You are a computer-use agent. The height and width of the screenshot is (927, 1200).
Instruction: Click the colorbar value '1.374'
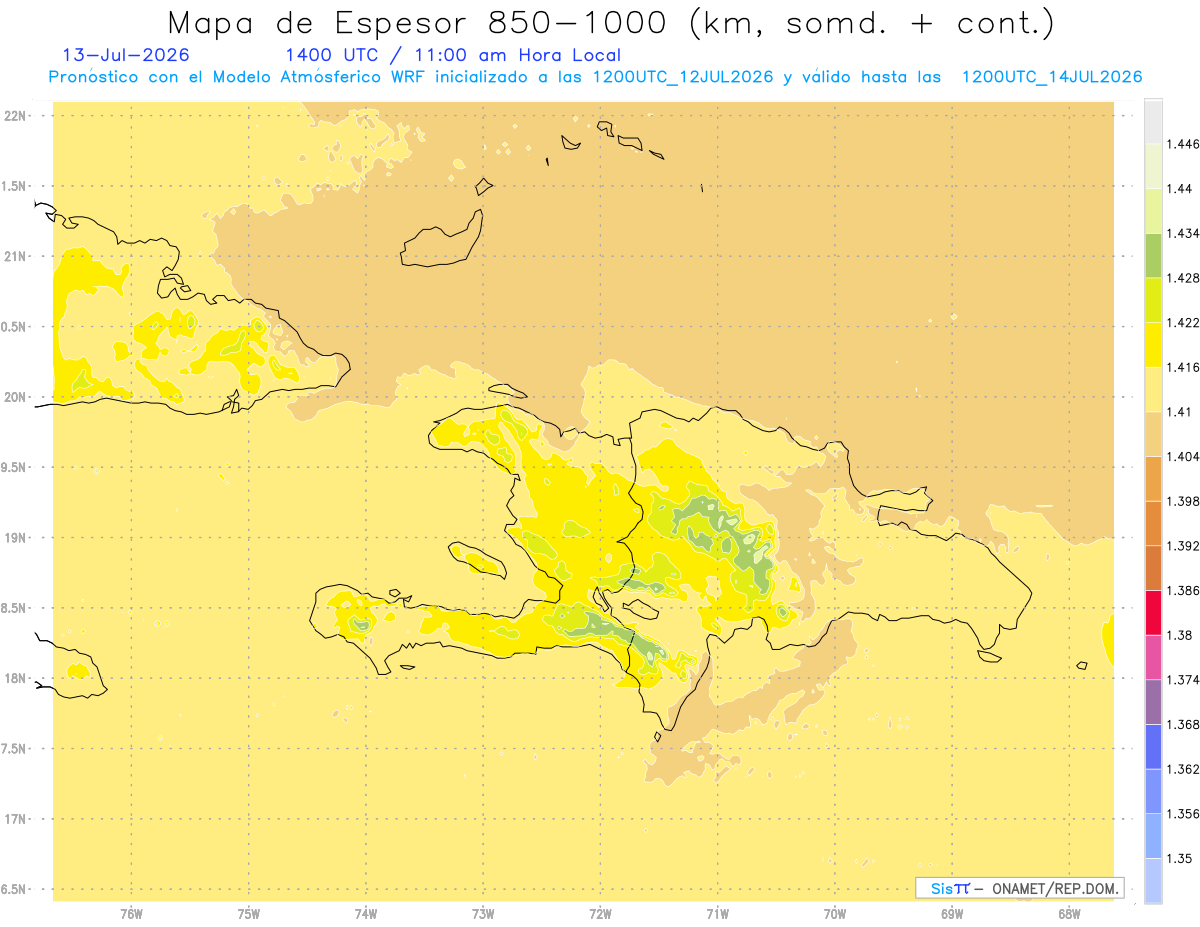click(x=1183, y=680)
